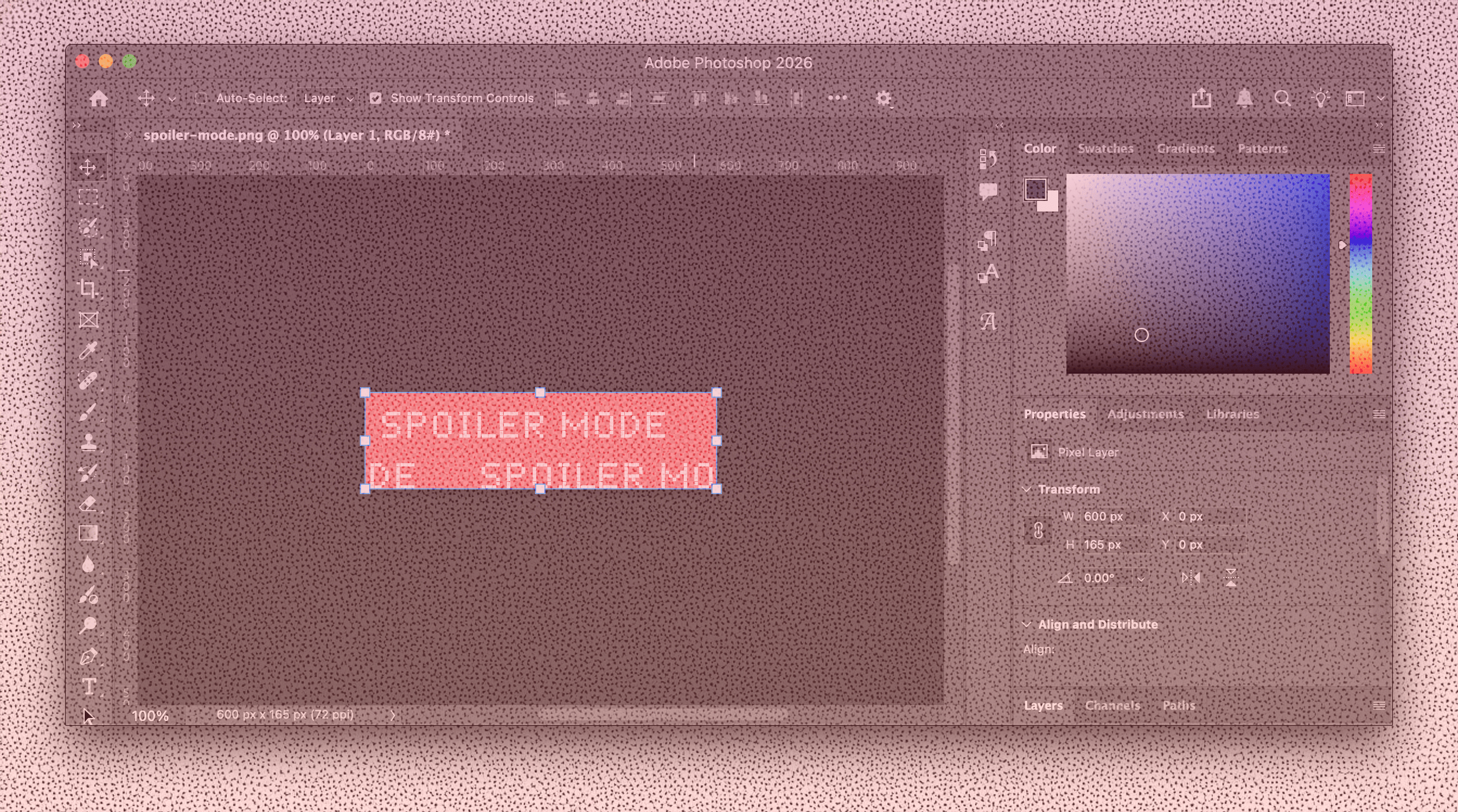Screen dimensions: 1458x812
Task: Switch to the Swatches tab
Action: click(1106, 149)
